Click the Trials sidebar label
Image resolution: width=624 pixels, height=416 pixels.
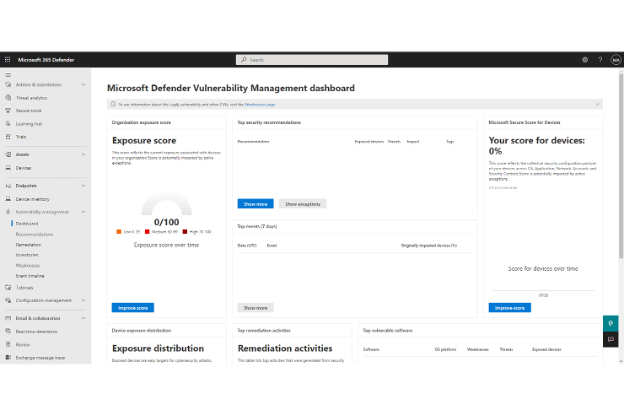tap(21, 137)
